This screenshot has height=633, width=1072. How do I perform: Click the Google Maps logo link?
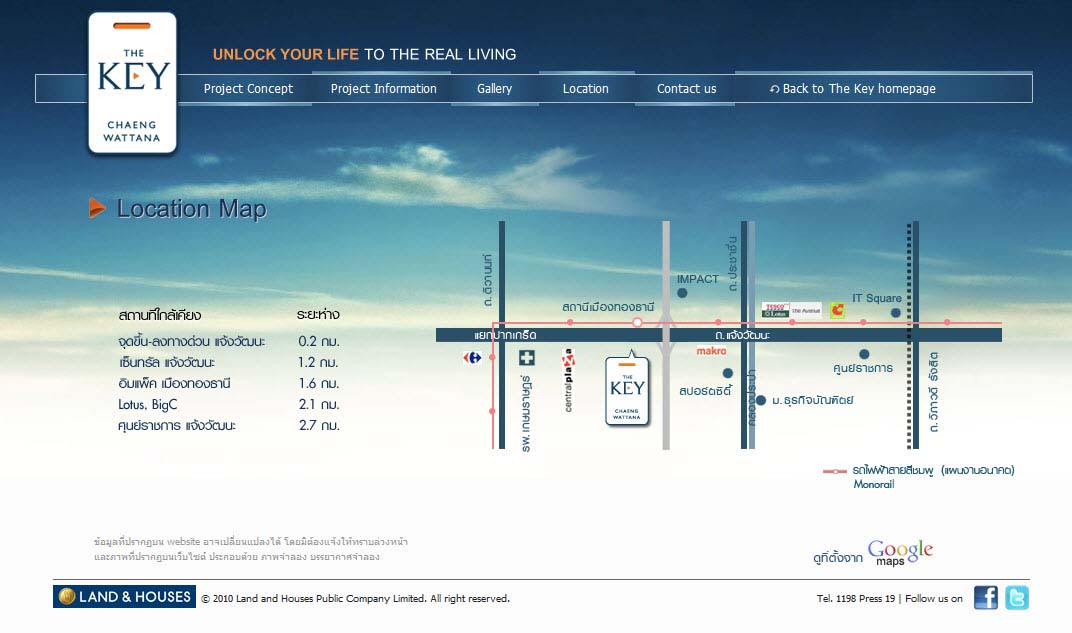click(899, 553)
